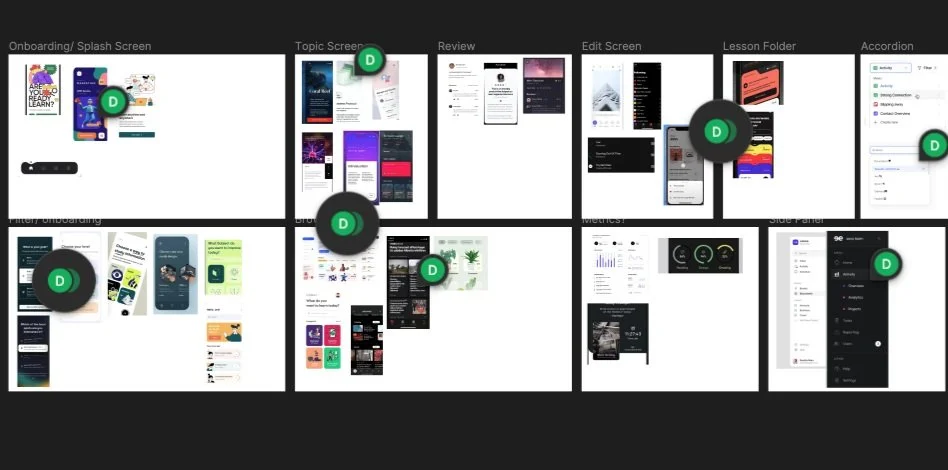The height and width of the screenshot is (470, 948).
Task: Click the D avatar beside Topic Screen label
Action: pyautogui.click(x=371, y=59)
